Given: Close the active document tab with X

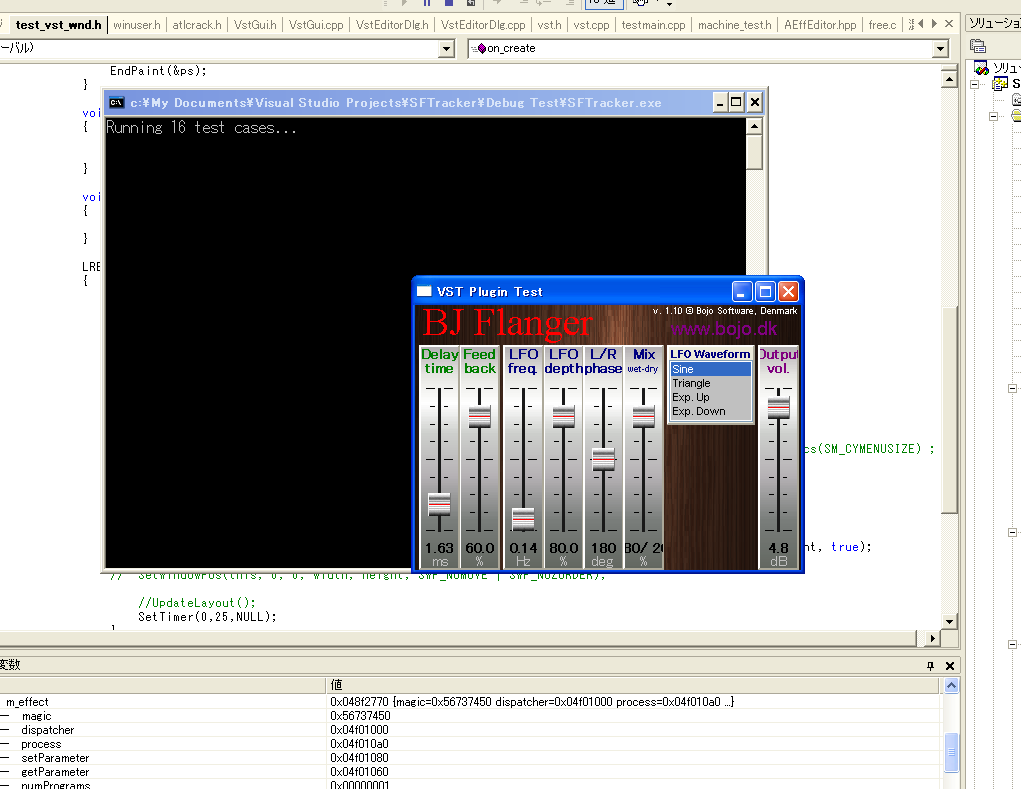Looking at the screenshot, I should click(x=951, y=24).
